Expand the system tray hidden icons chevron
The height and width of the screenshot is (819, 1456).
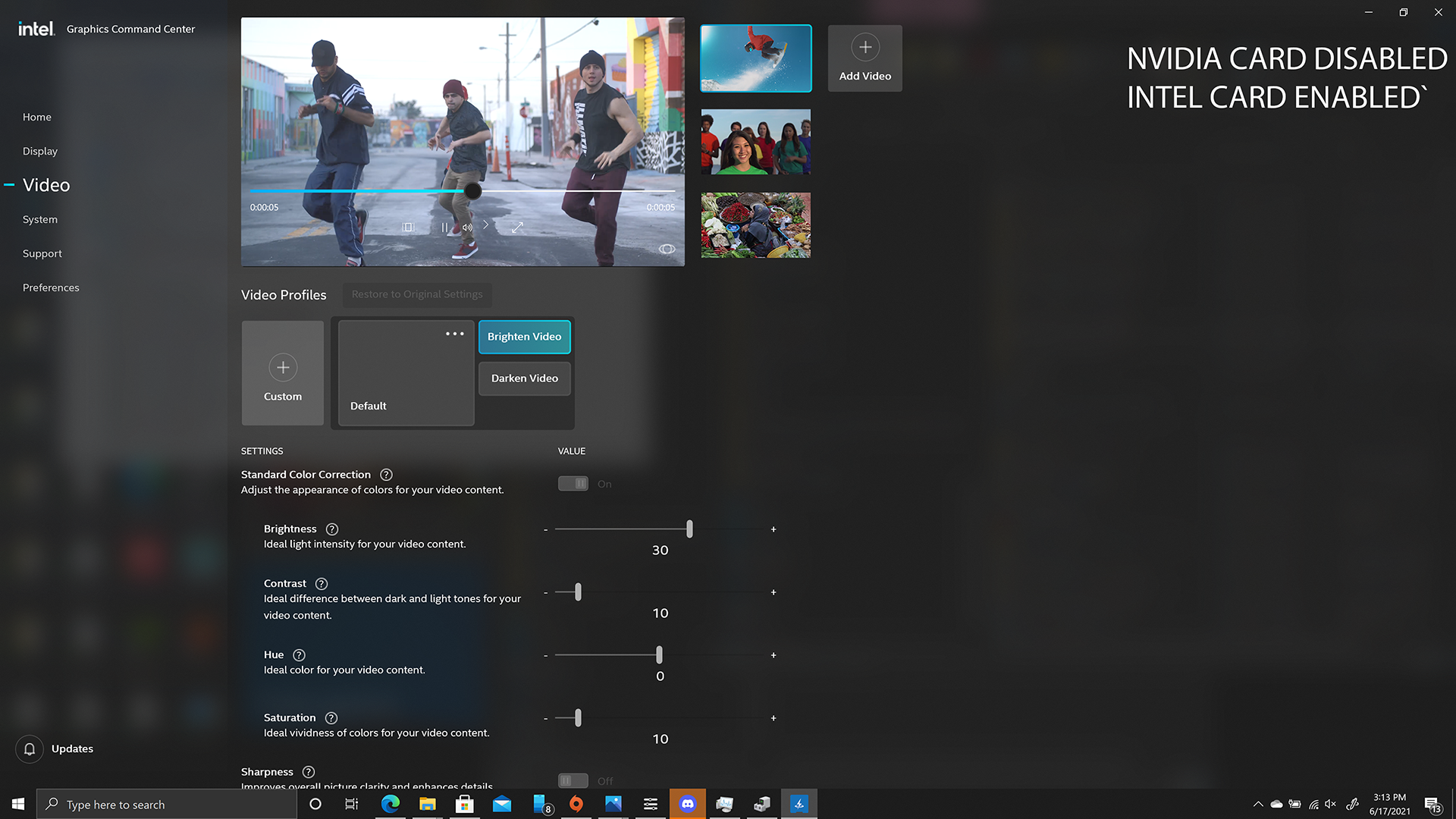pos(1258,805)
